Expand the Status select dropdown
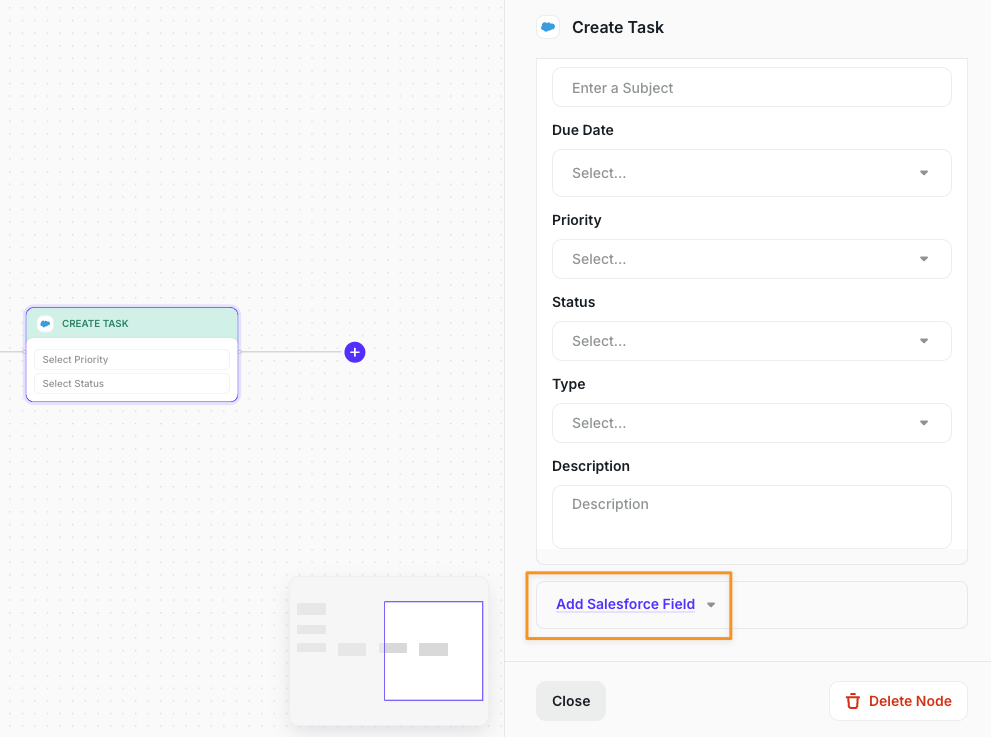Image resolution: width=991 pixels, height=737 pixels. click(x=751, y=341)
